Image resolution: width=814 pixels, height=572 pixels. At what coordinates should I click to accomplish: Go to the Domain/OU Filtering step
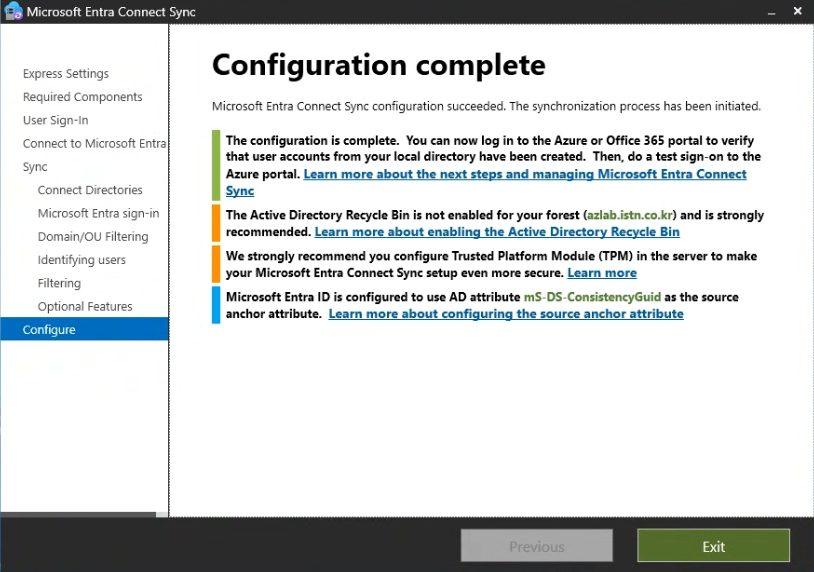pos(93,237)
